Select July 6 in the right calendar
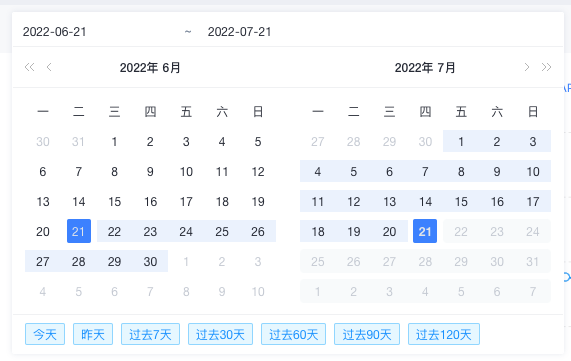Image resolution: width=571 pixels, height=361 pixels. pos(389,171)
